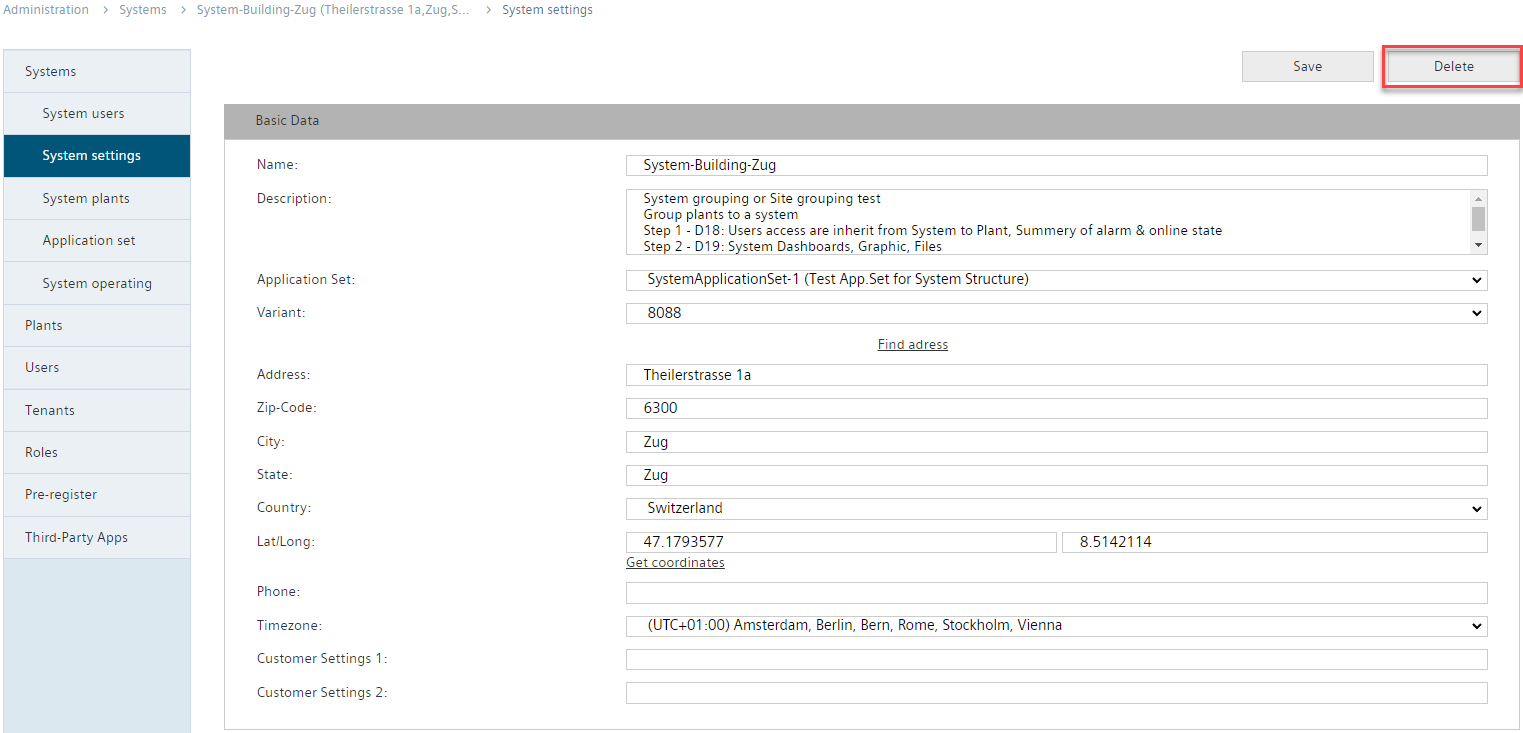This screenshot has width=1523, height=733.
Task: Go to Application set section
Action: 89,241
